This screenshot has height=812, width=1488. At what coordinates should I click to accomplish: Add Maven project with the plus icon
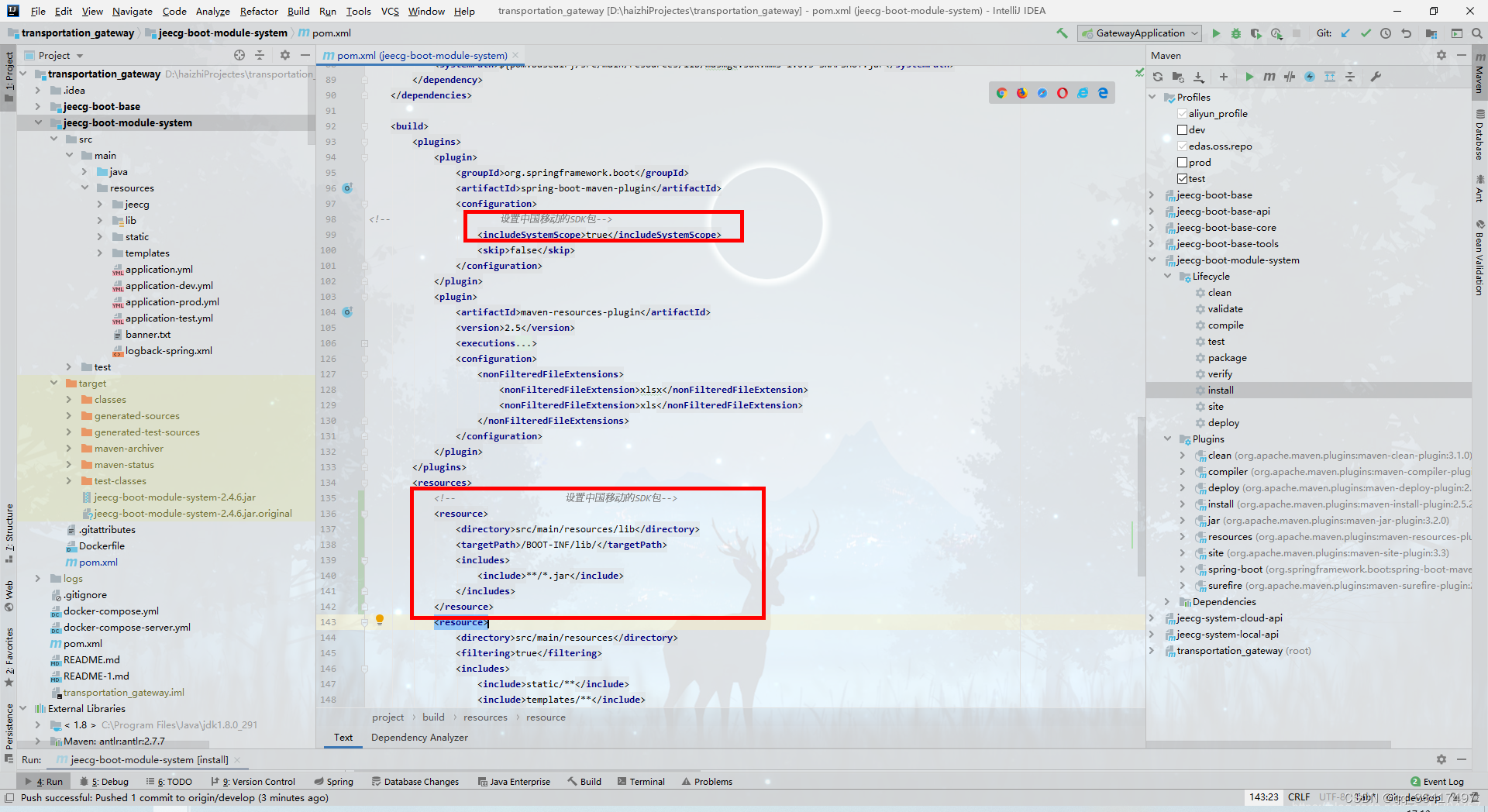pyautogui.click(x=1224, y=77)
